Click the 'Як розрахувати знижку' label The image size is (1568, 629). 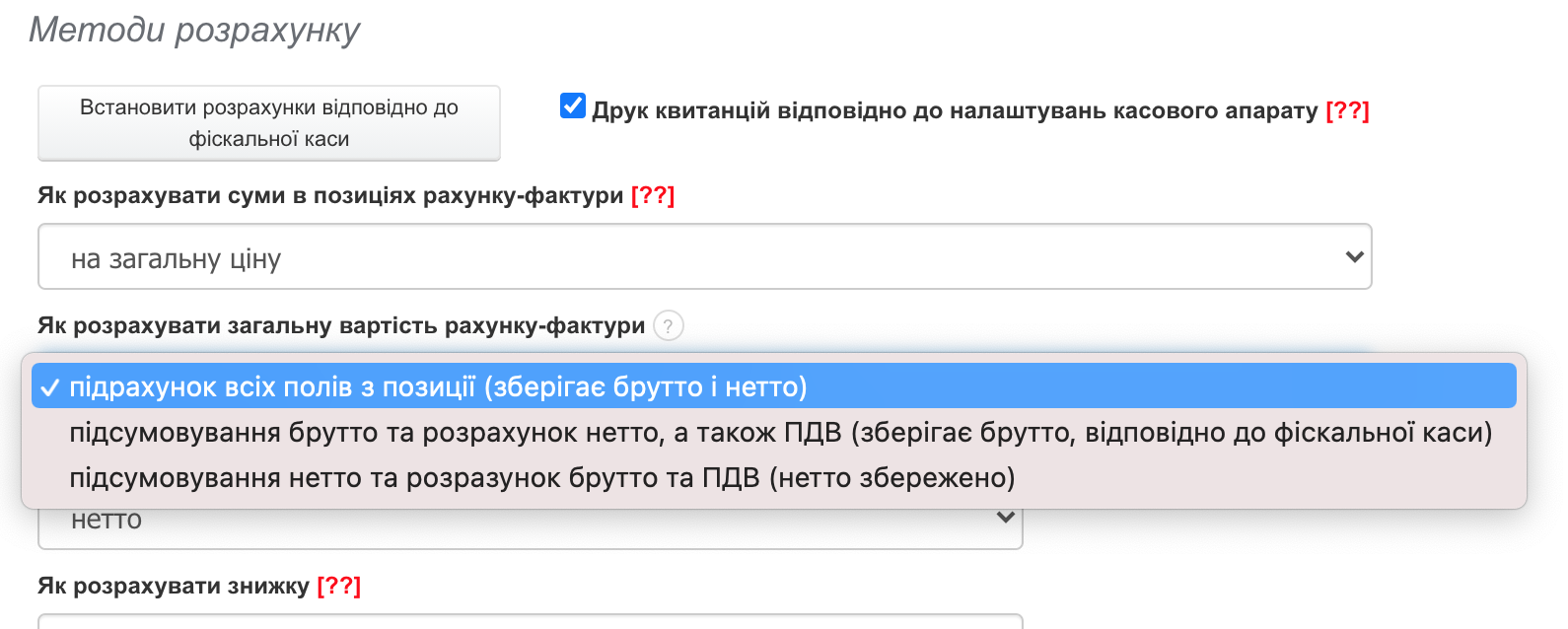click(x=174, y=586)
